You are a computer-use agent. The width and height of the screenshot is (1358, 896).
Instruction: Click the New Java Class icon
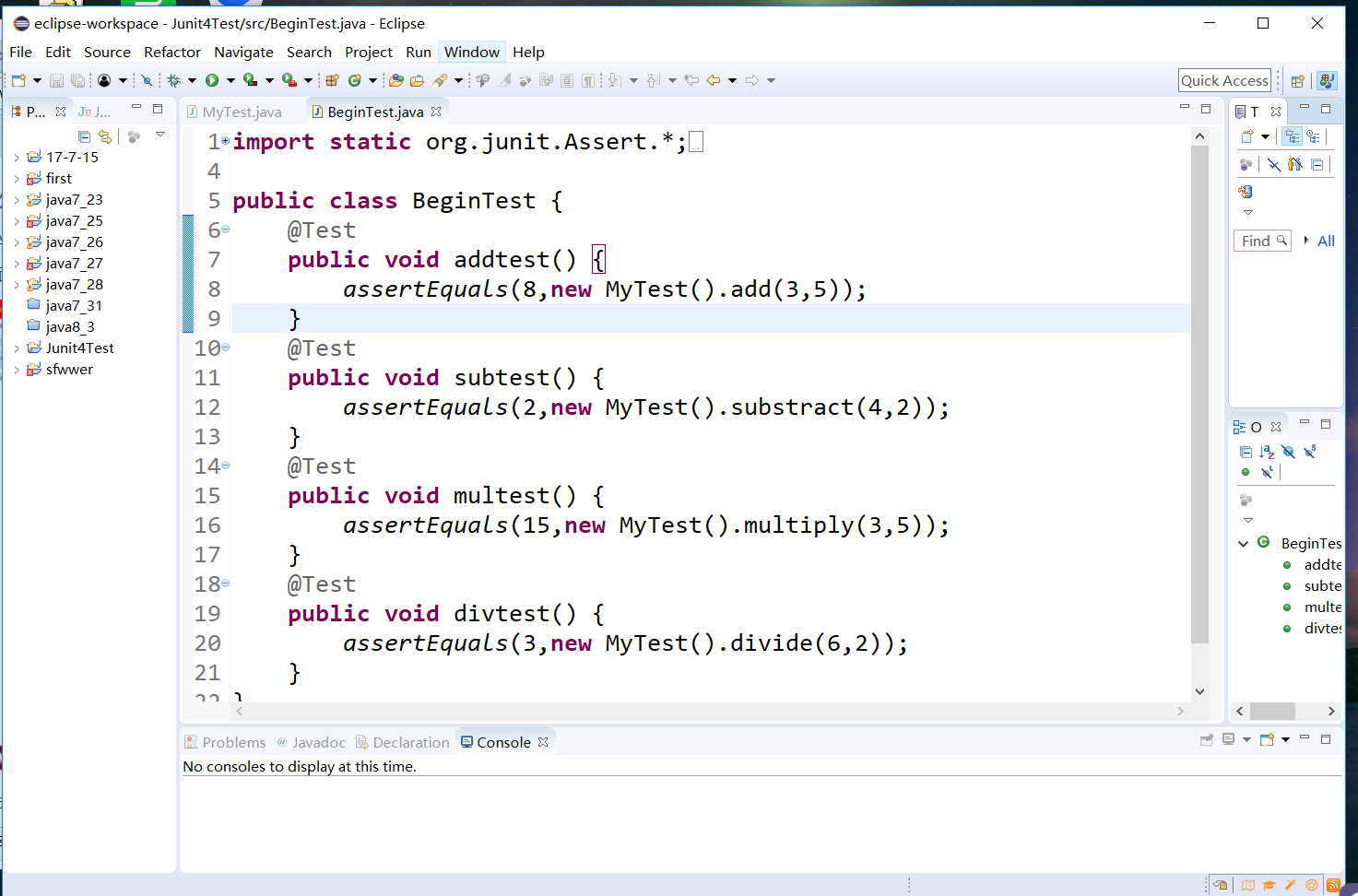tap(354, 81)
